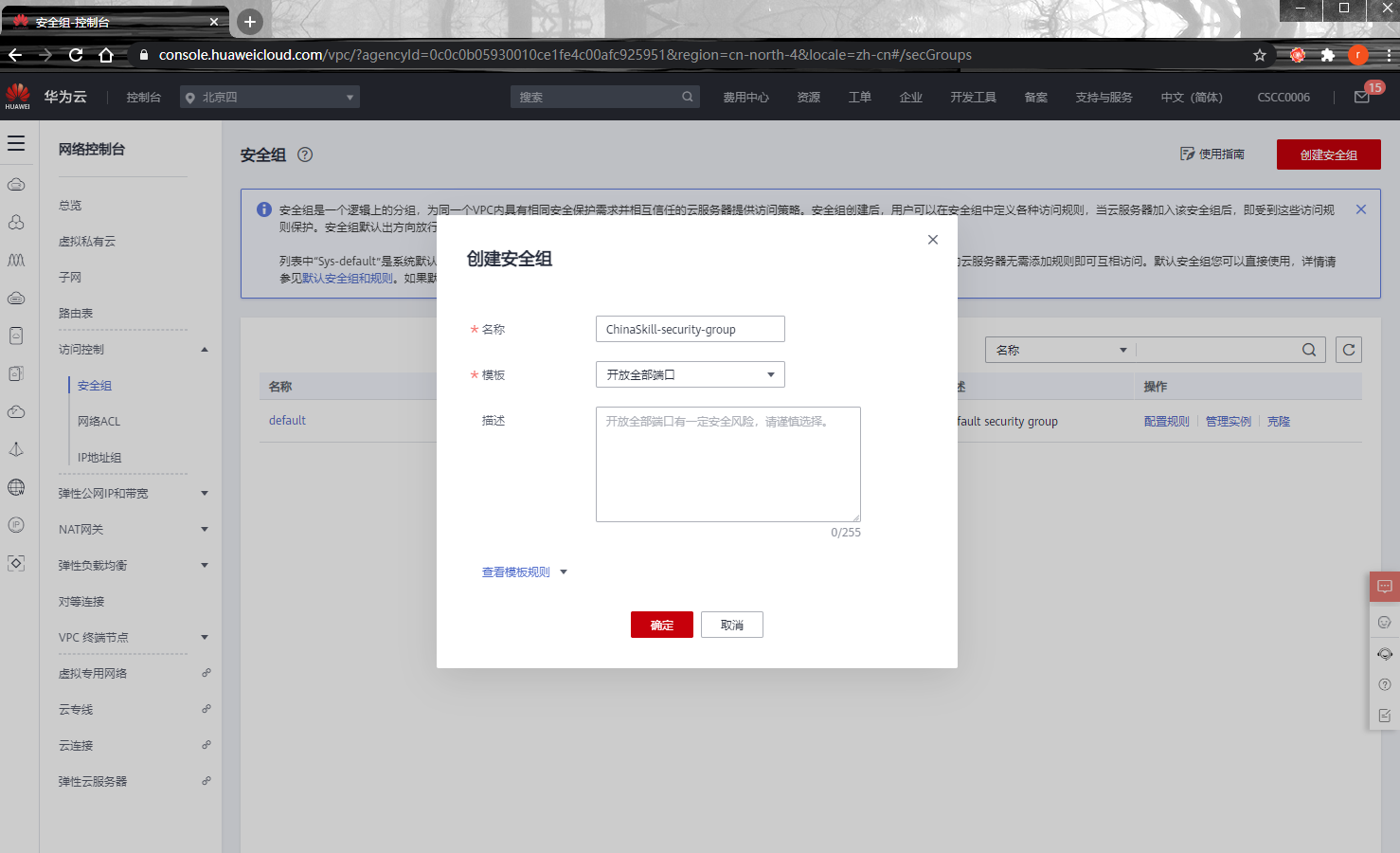Open 子网 in sidebar
1400x853 pixels.
[70, 277]
